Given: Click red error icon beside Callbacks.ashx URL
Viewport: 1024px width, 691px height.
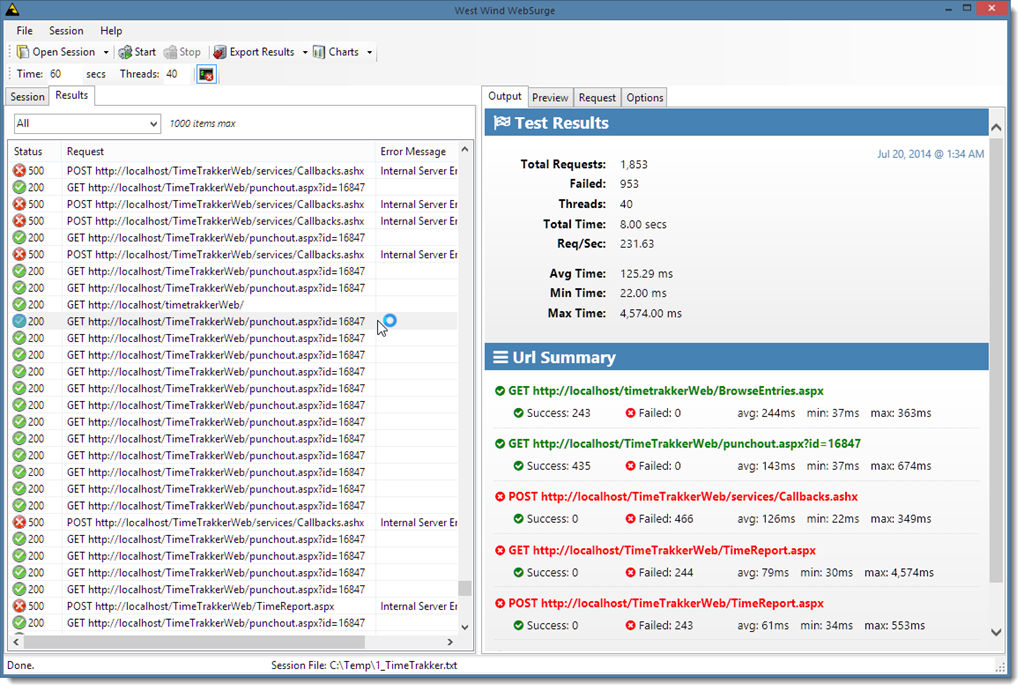Looking at the screenshot, I should click(500, 497).
